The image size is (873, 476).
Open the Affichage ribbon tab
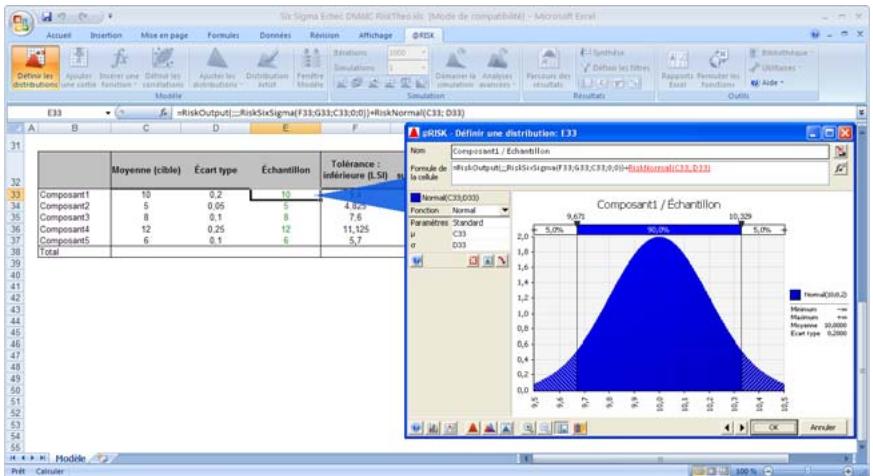click(x=375, y=36)
